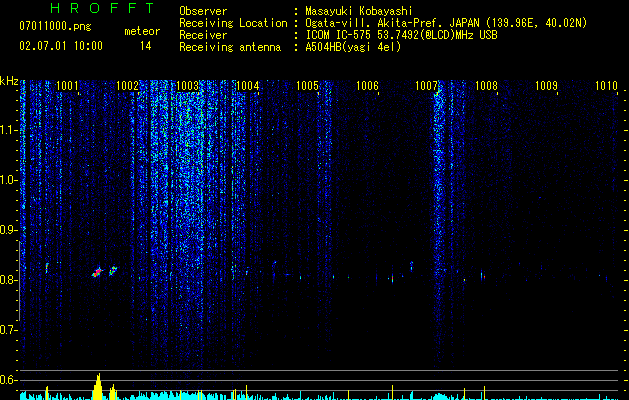Click the 1005 time marker
The width and height of the screenshot is (629, 400).
pos(307,86)
